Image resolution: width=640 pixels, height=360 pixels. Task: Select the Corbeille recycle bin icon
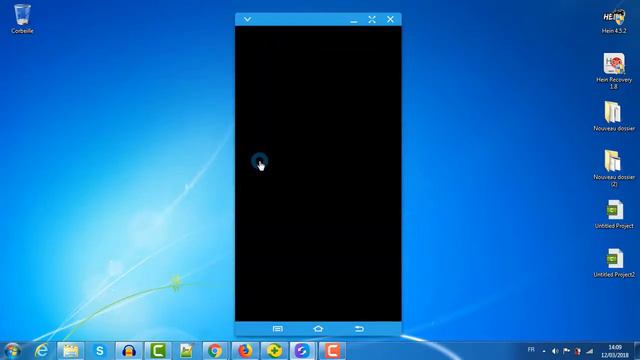22,19
